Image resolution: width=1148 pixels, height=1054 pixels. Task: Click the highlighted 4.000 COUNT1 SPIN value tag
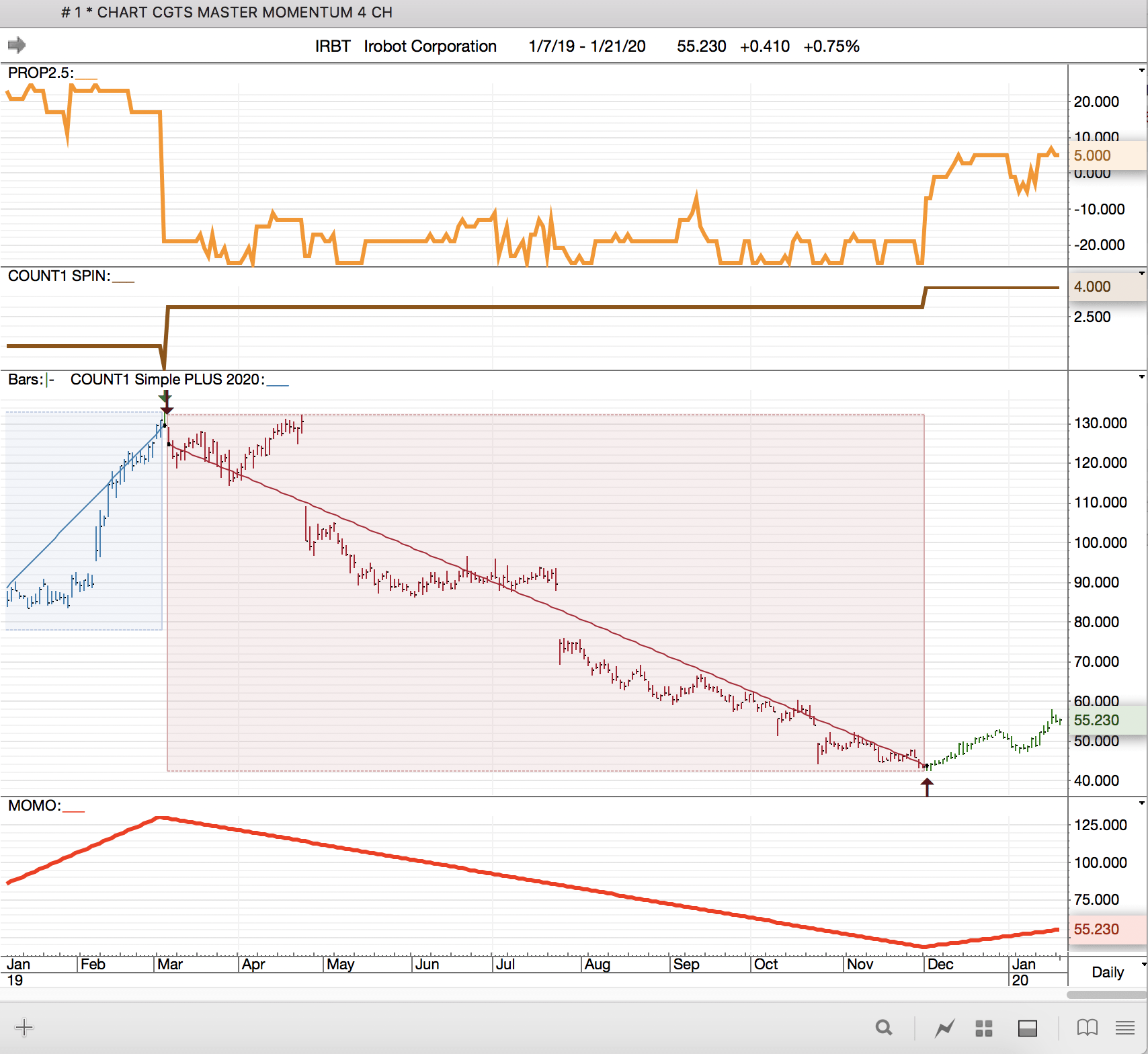tap(1107, 286)
